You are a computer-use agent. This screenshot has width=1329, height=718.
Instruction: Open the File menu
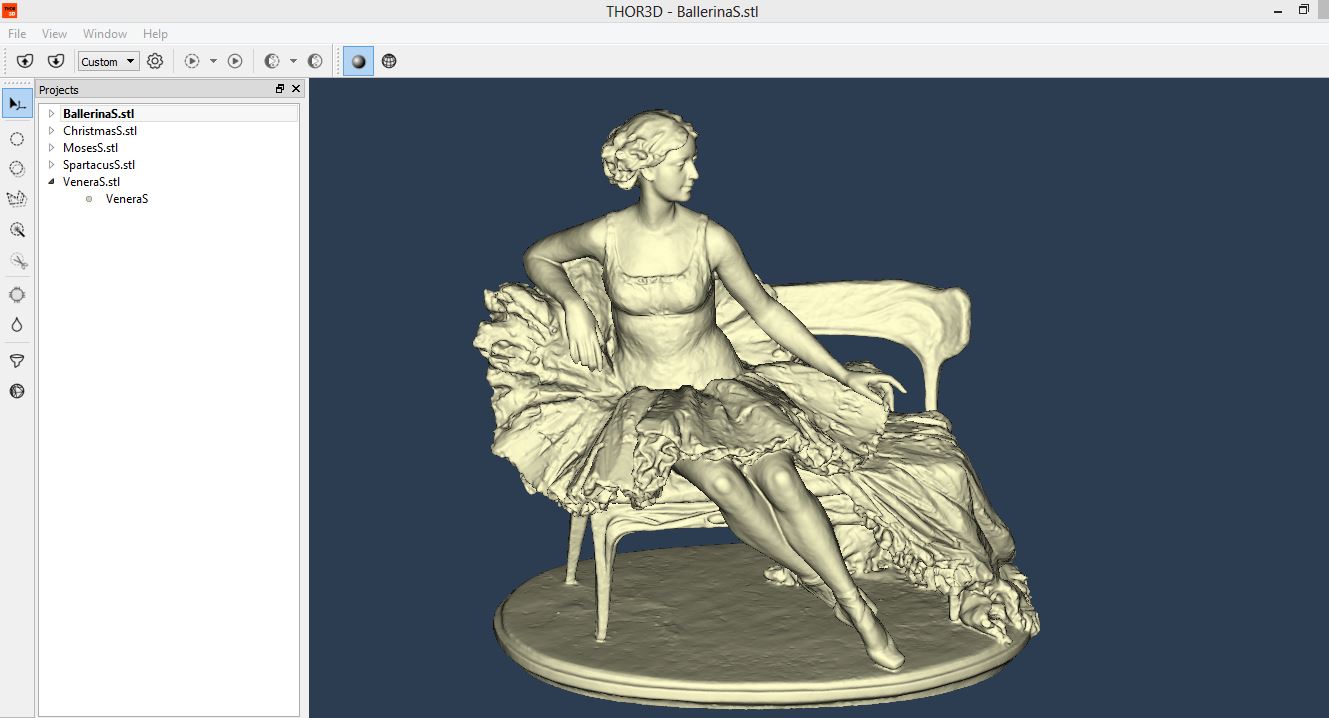pyautogui.click(x=17, y=34)
